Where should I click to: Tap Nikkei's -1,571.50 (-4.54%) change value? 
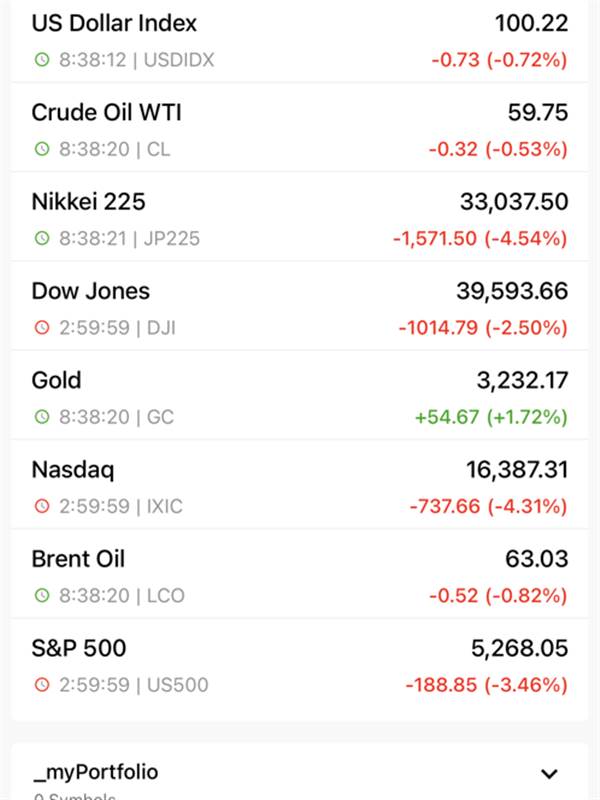480,238
